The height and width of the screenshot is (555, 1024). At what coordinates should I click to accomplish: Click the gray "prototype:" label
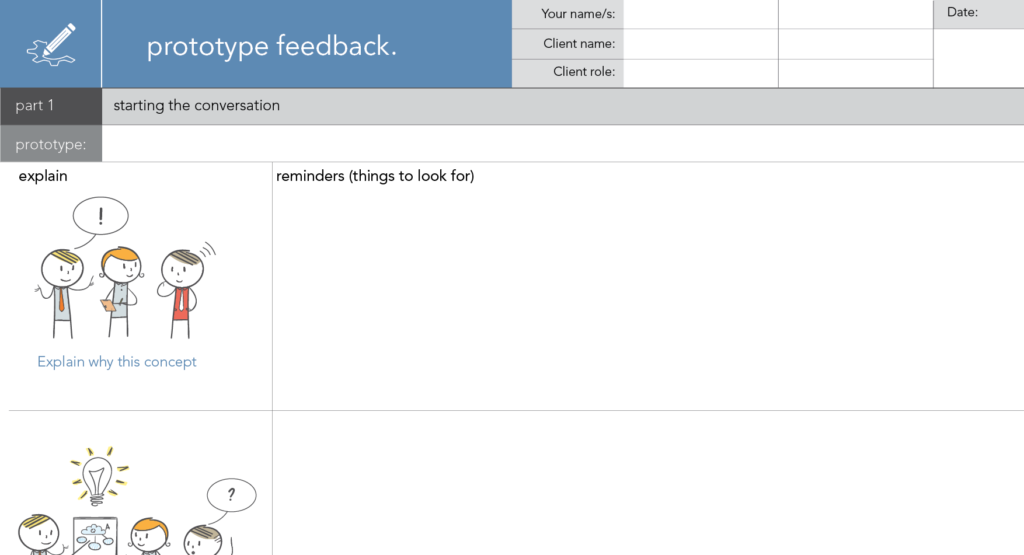tap(51, 144)
